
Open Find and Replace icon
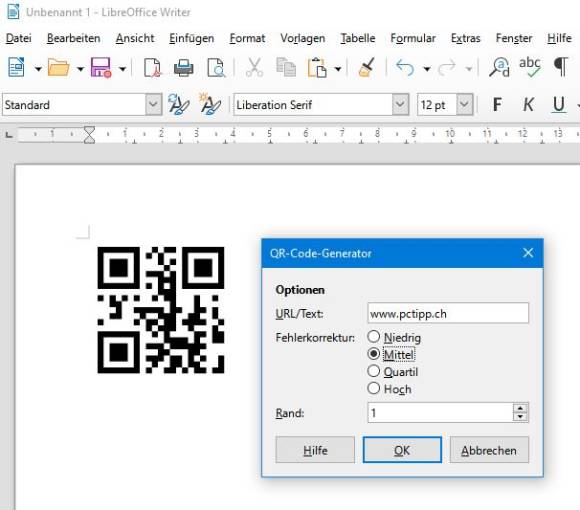(499, 67)
